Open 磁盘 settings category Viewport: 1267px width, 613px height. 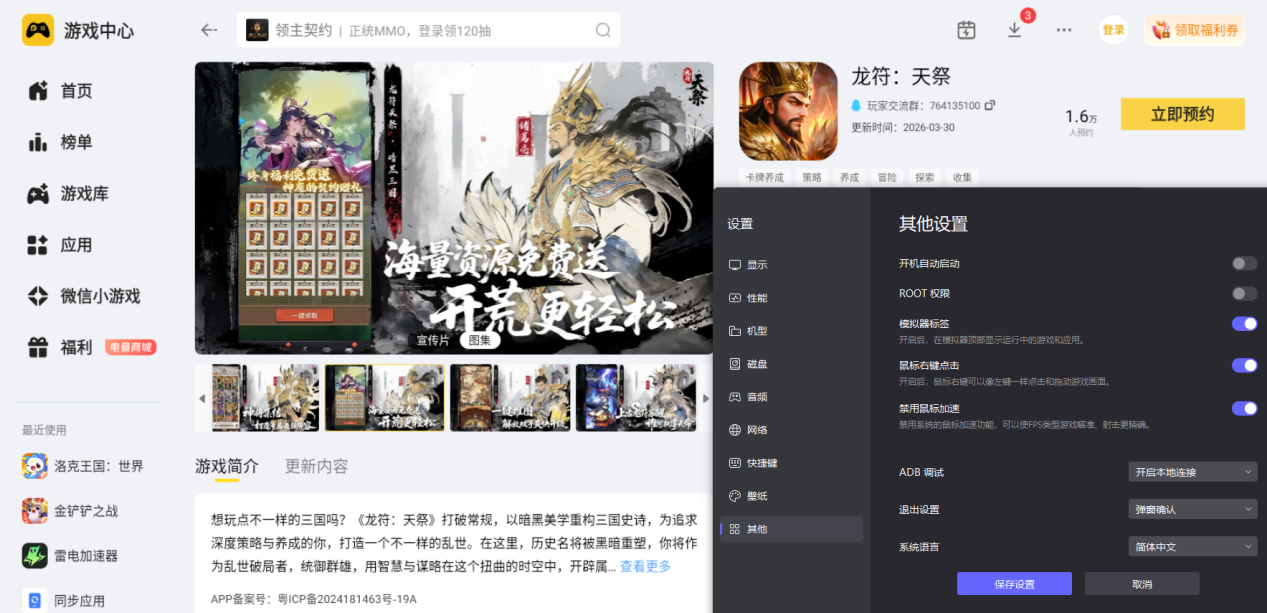pyautogui.click(x=791, y=364)
